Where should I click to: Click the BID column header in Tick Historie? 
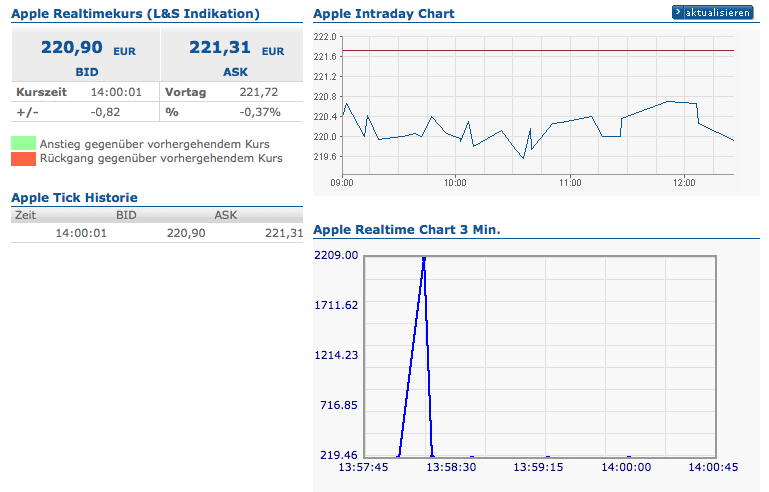point(126,215)
